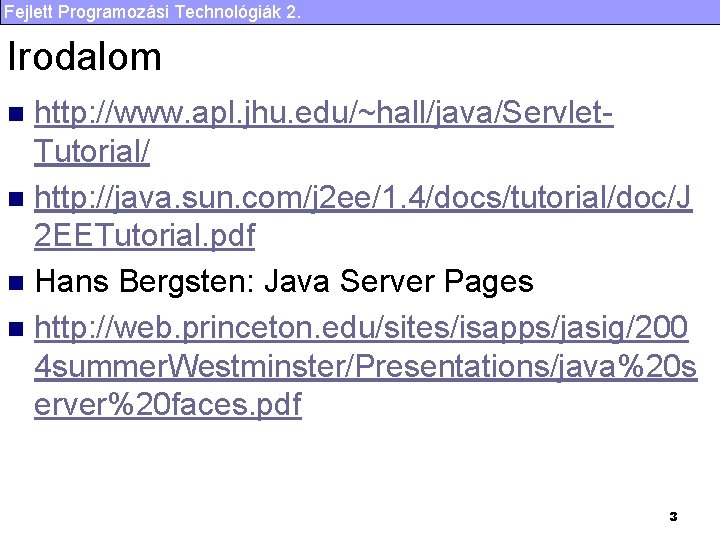720x540 pixels.
Task: Click the 'Tutorial/' continuation of the first link
Action: 92,153
